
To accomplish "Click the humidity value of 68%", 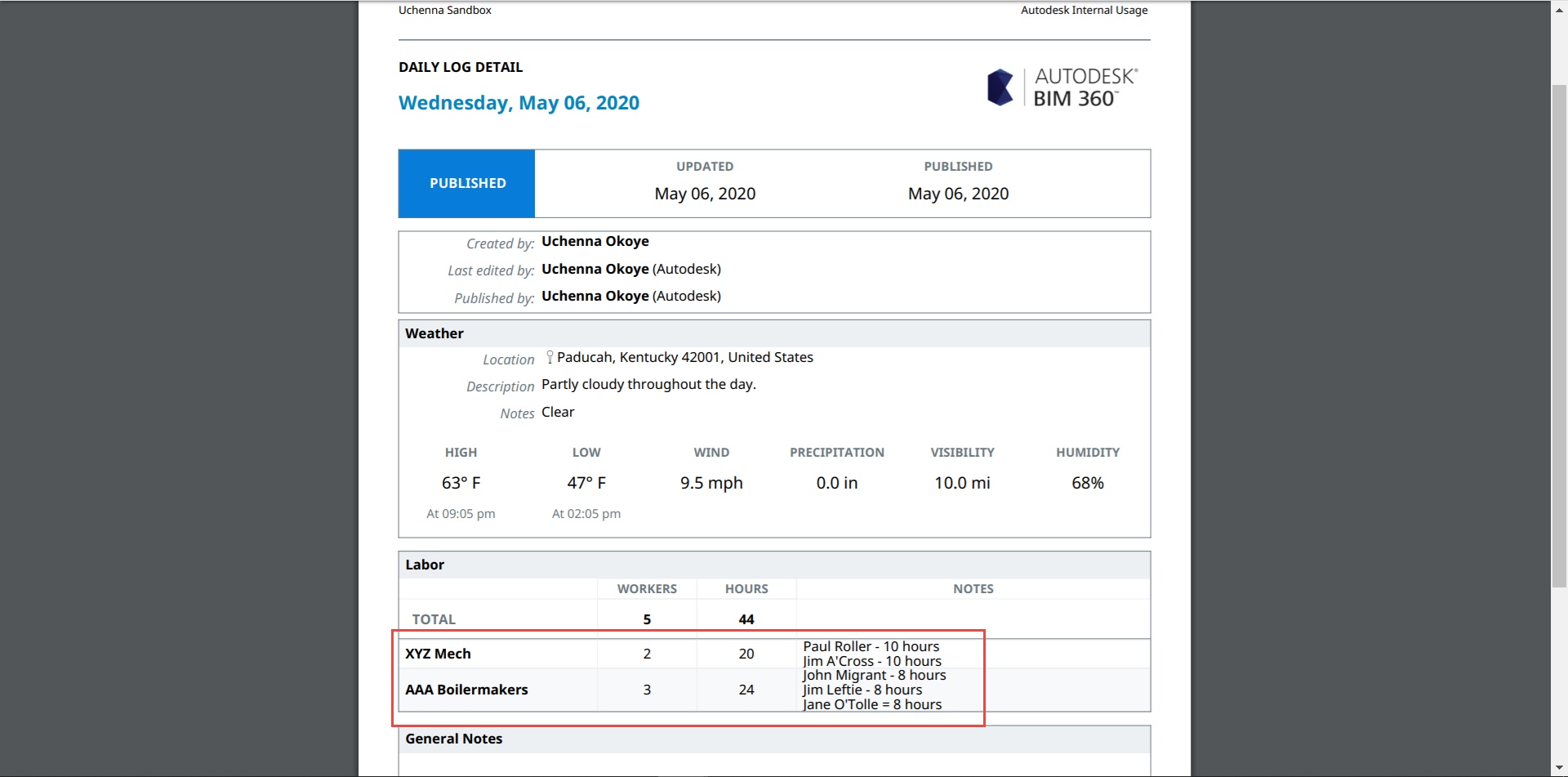I will (x=1087, y=482).
